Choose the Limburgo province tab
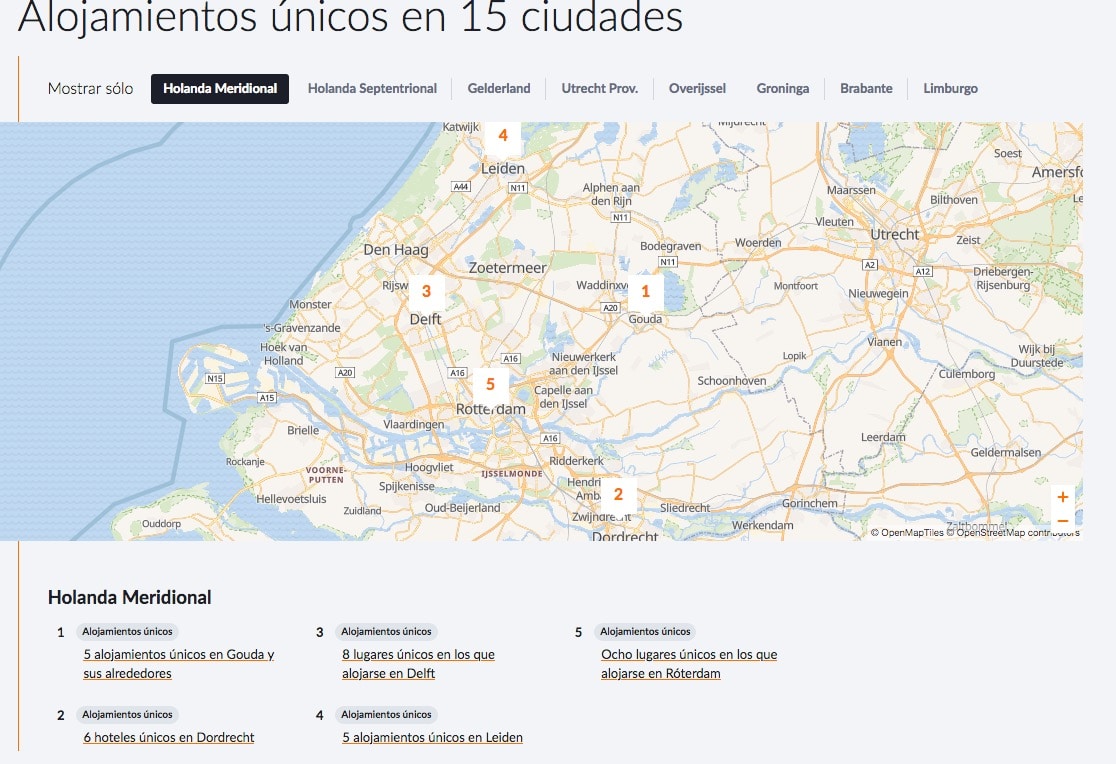Screen dimensions: 1116x764 (x=950, y=89)
